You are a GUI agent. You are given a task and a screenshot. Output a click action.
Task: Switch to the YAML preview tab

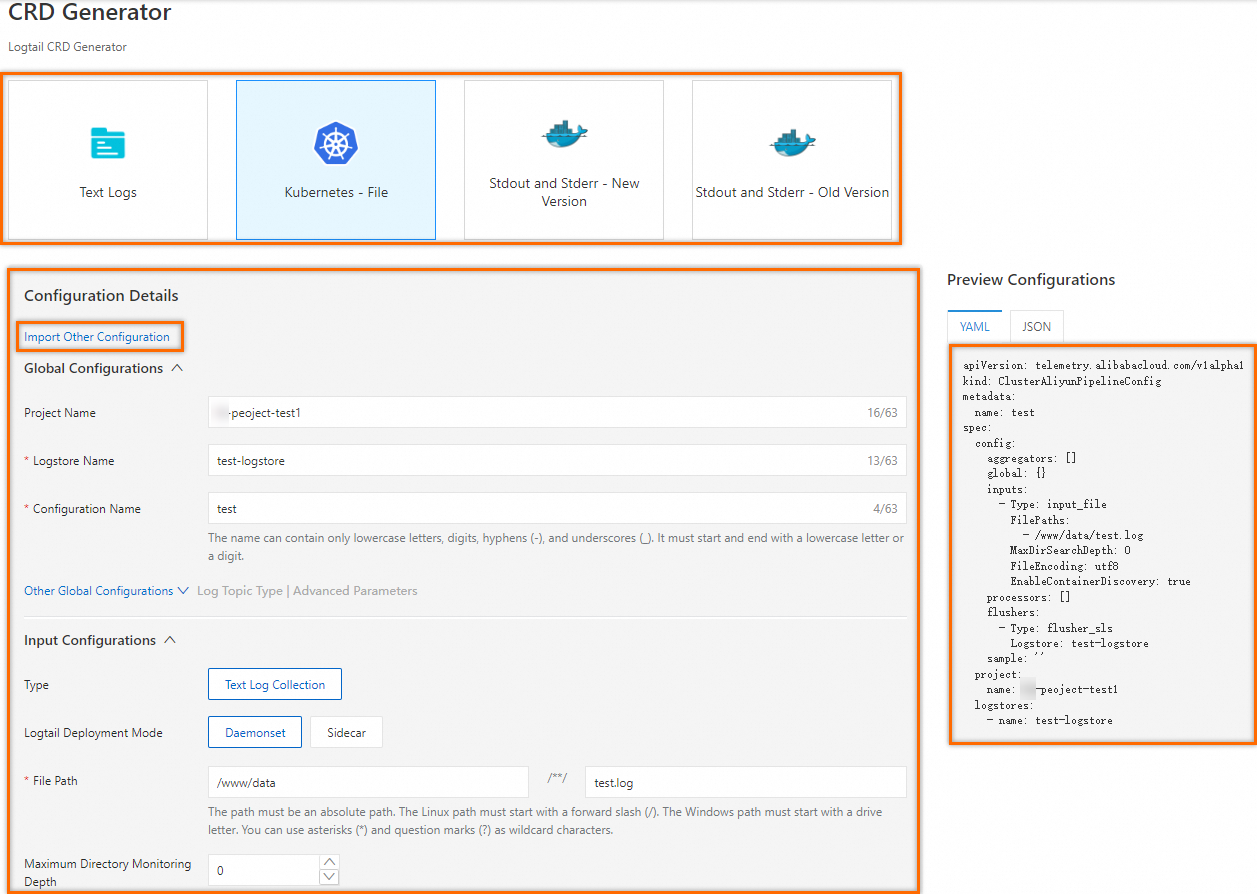(974, 326)
